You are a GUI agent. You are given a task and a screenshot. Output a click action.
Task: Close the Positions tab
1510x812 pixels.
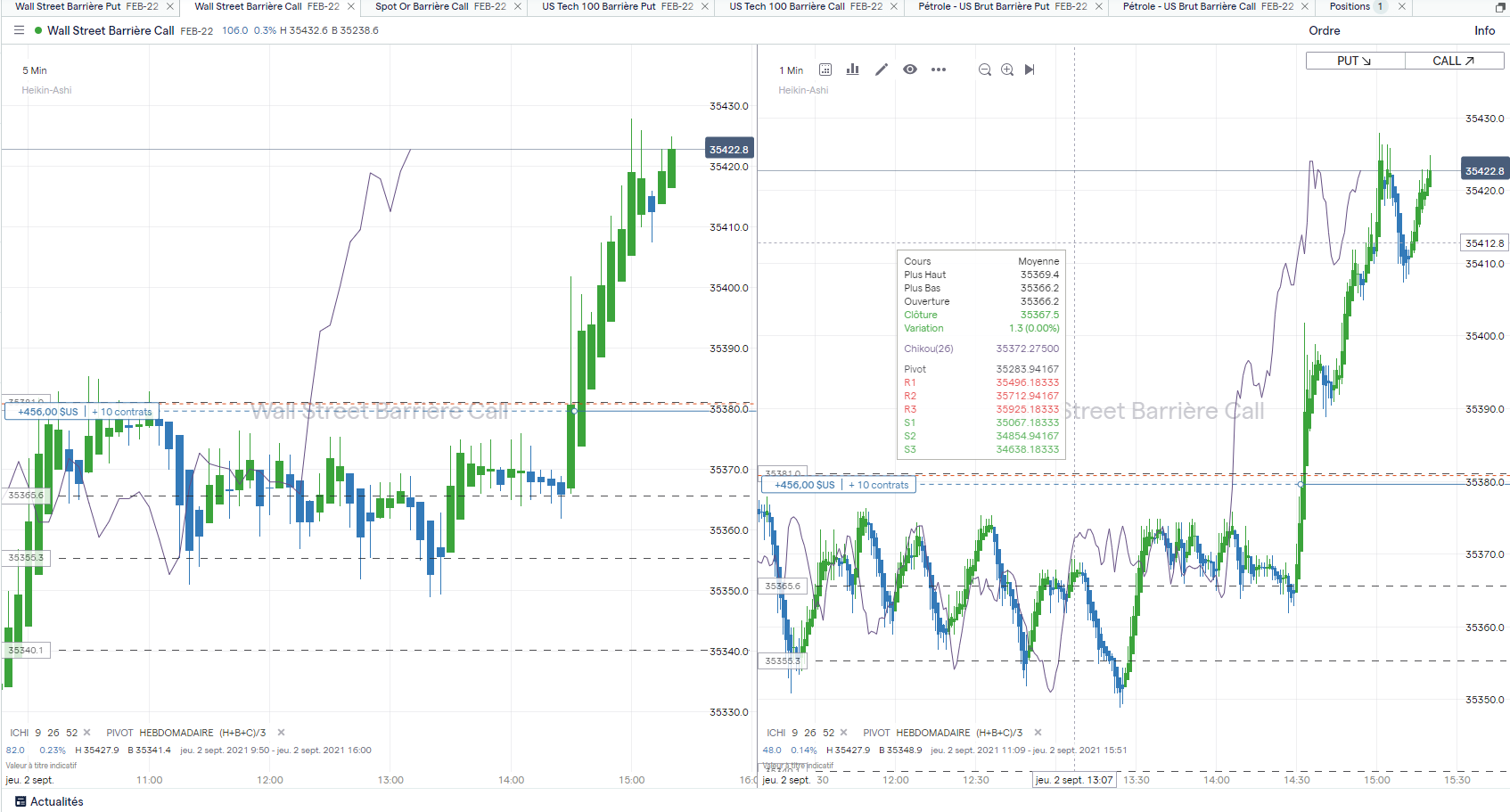(1402, 6)
